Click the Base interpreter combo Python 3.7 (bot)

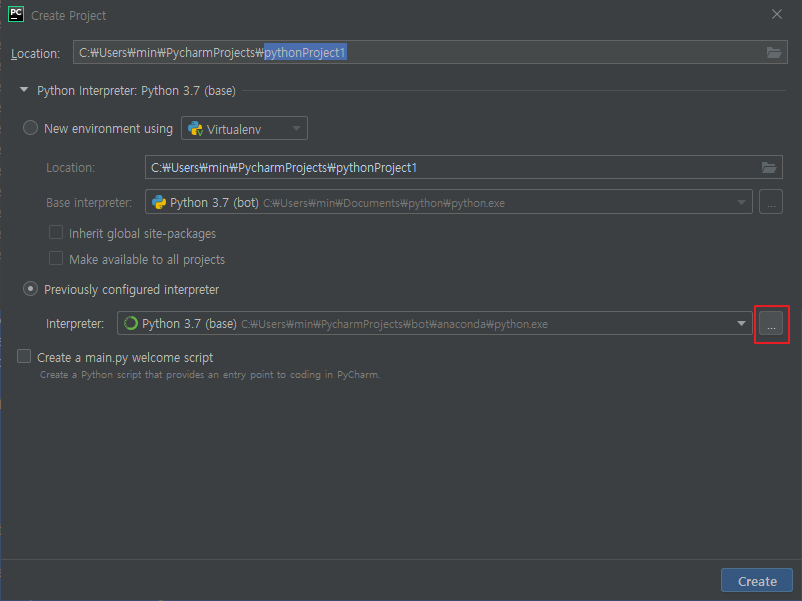(449, 202)
